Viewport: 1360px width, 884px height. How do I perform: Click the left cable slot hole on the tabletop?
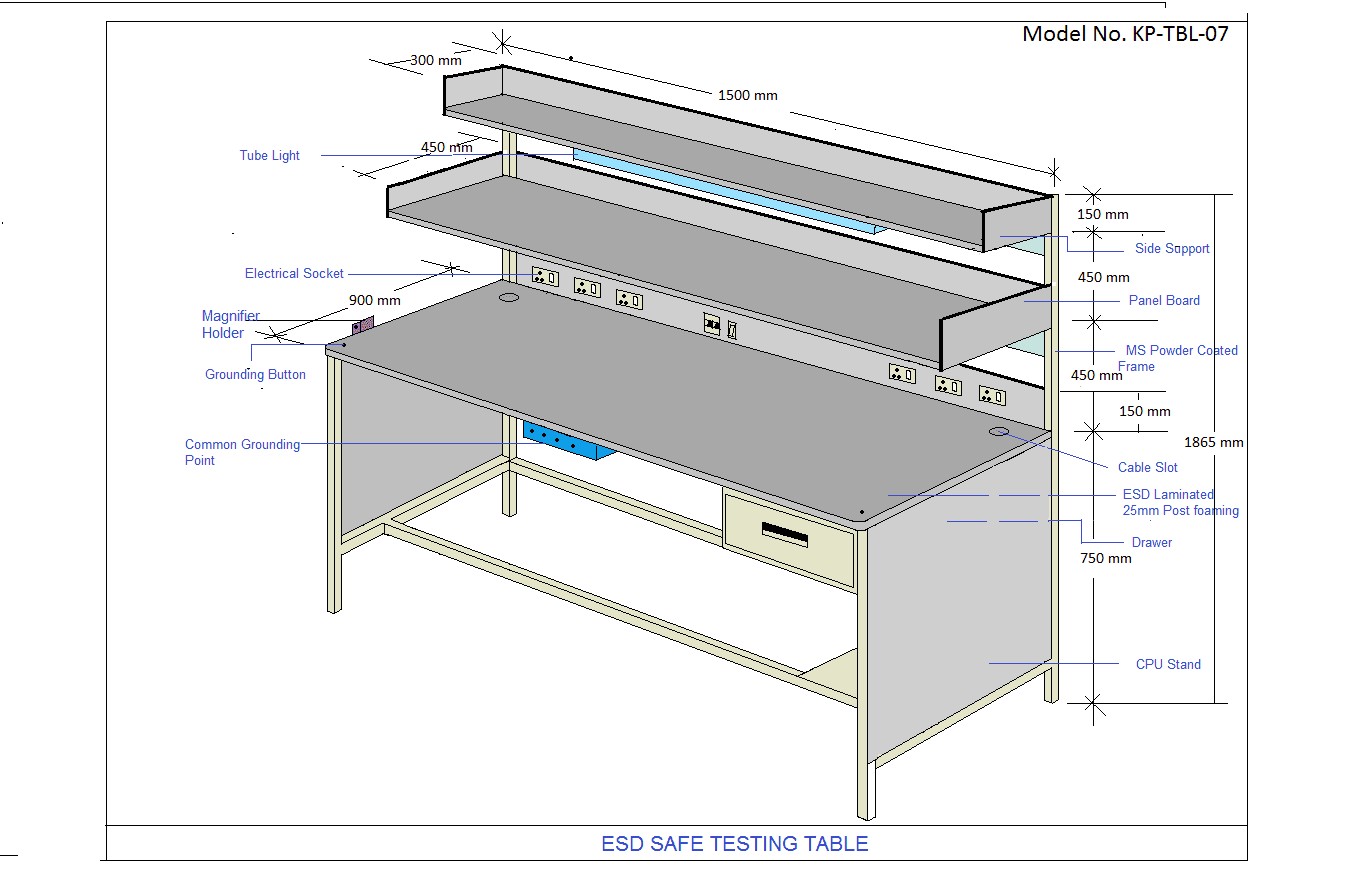pyautogui.click(x=509, y=297)
